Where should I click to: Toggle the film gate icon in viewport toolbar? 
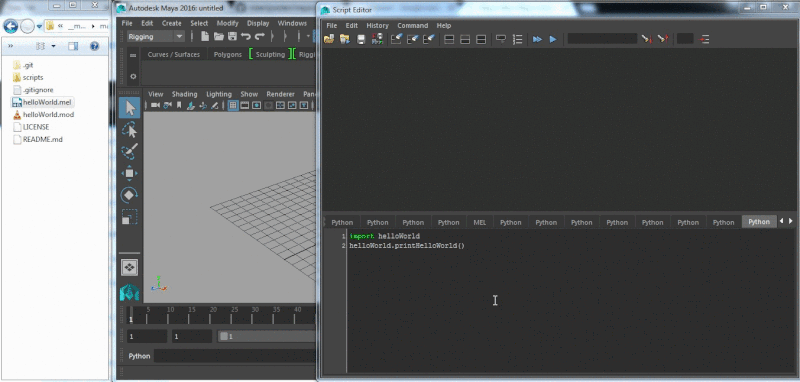[244, 106]
